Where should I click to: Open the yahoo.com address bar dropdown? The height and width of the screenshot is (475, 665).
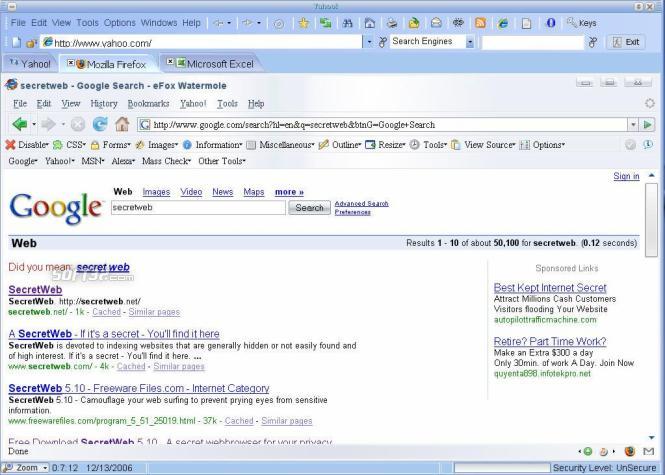click(369, 42)
